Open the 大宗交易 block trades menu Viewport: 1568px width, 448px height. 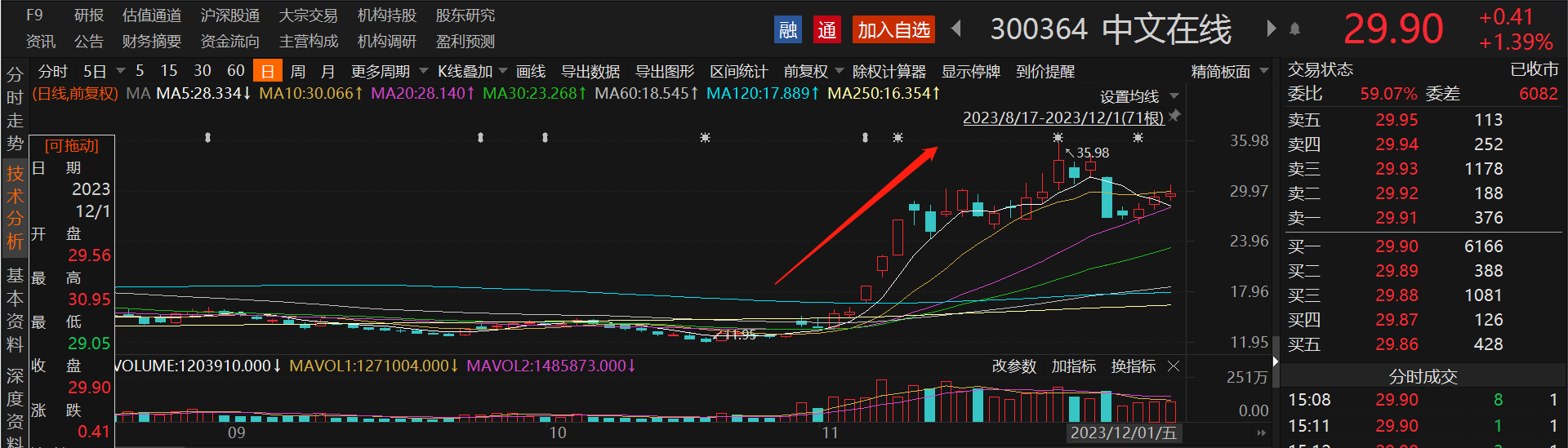coord(309,16)
